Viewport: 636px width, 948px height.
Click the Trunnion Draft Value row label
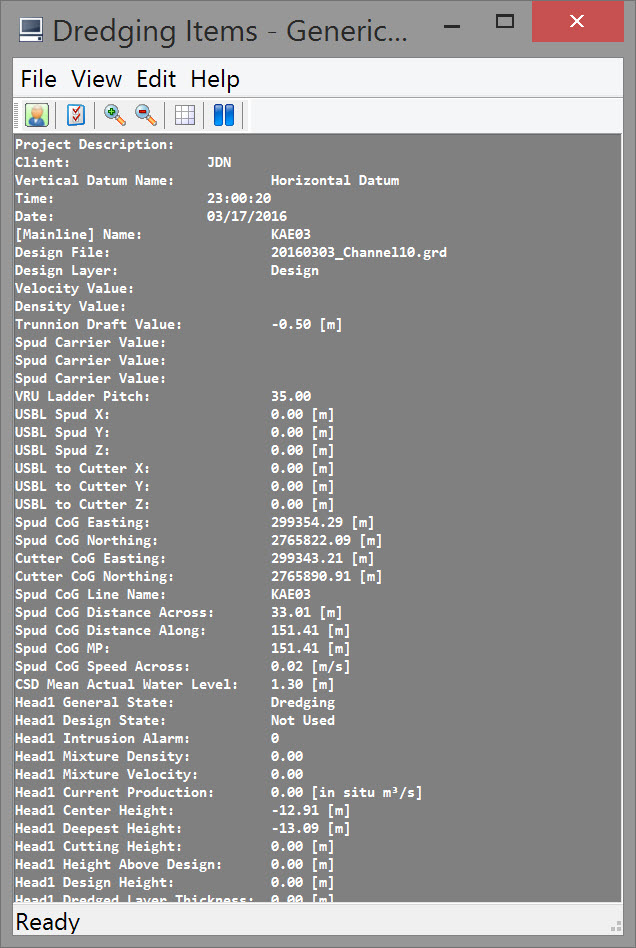(x=98, y=324)
